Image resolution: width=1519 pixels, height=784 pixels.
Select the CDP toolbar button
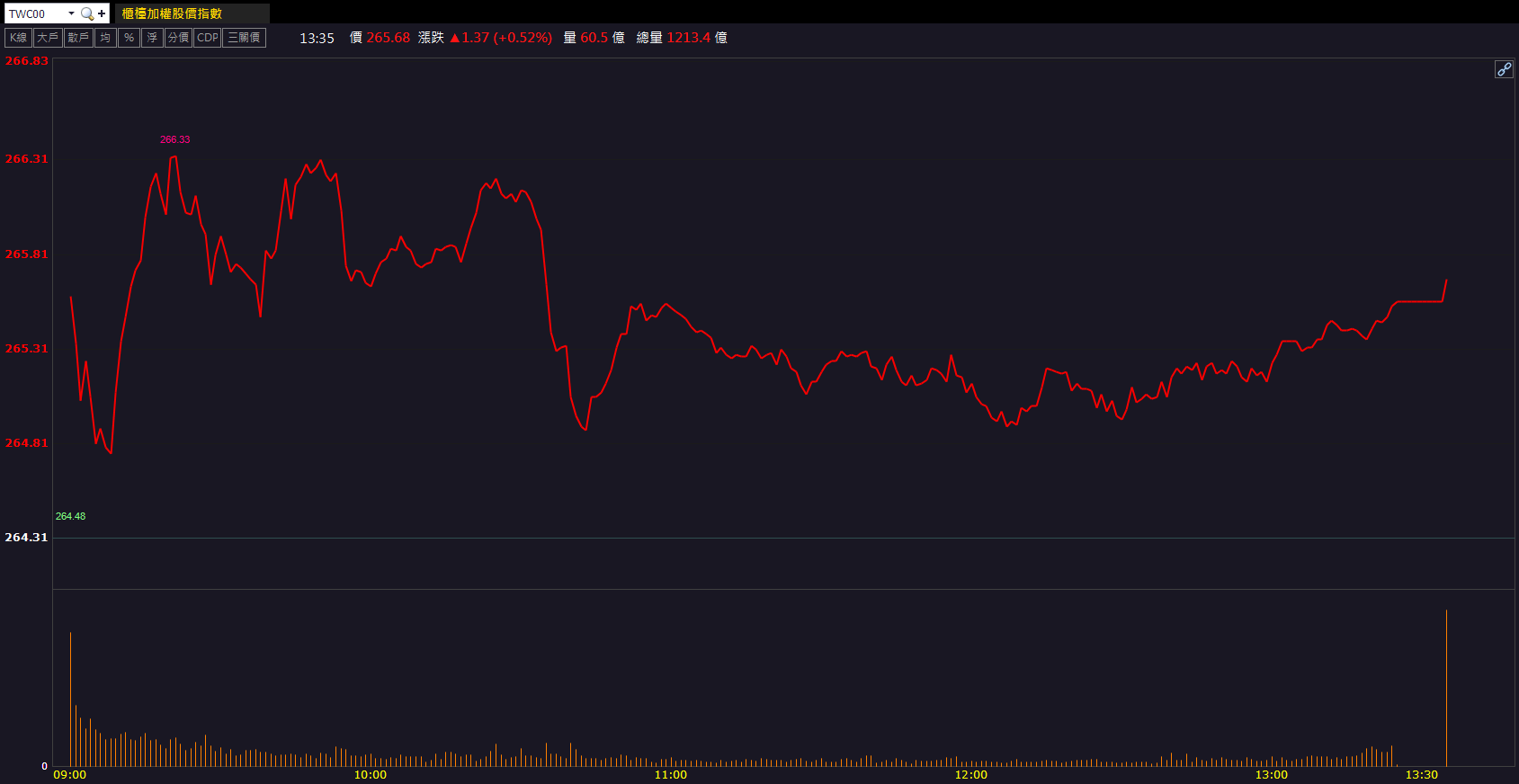pyautogui.click(x=207, y=38)
